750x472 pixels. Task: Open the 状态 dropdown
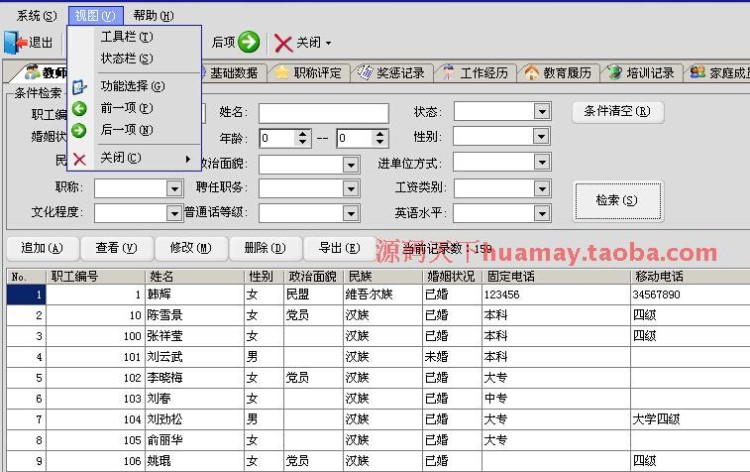coord(541,112)
